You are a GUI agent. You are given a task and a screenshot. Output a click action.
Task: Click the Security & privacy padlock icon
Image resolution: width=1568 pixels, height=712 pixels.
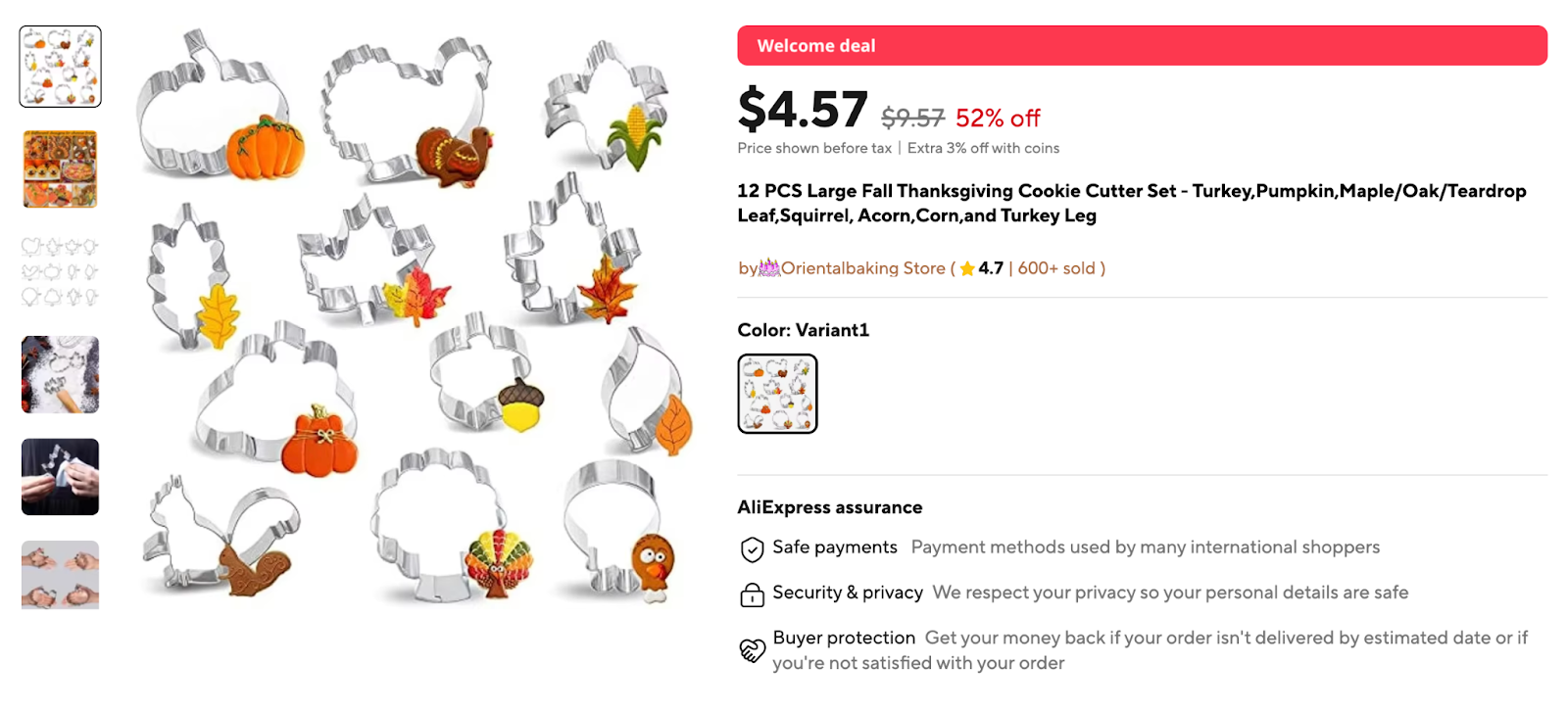(751, 593)
